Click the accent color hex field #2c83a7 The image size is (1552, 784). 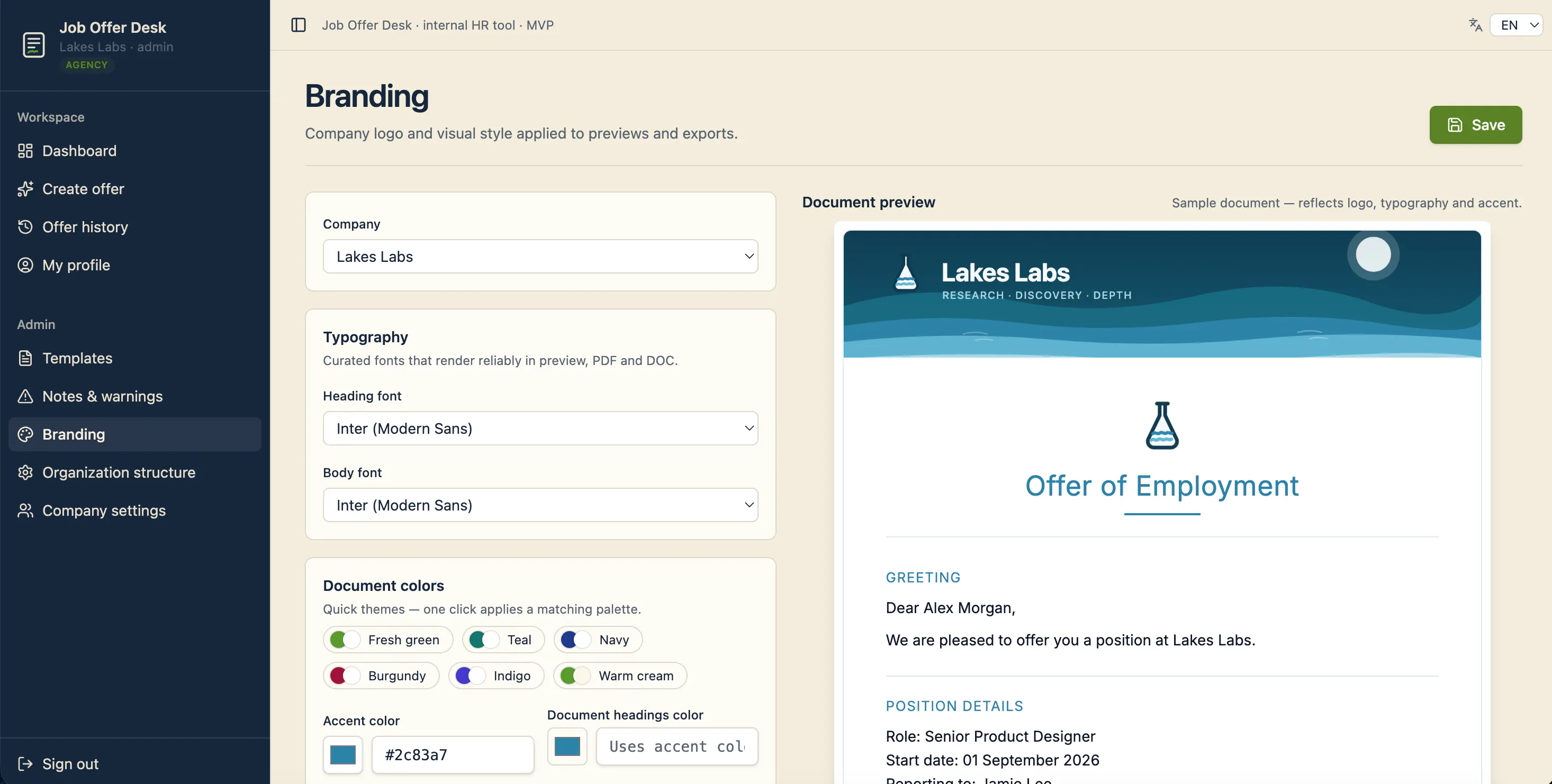click(x=453, y=754)
